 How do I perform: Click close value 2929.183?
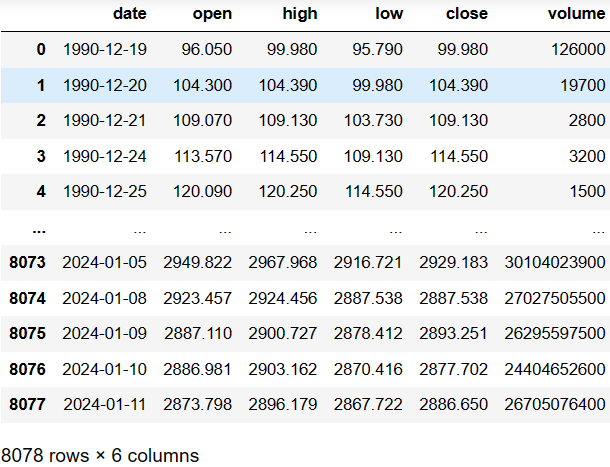tap(454, 262)
